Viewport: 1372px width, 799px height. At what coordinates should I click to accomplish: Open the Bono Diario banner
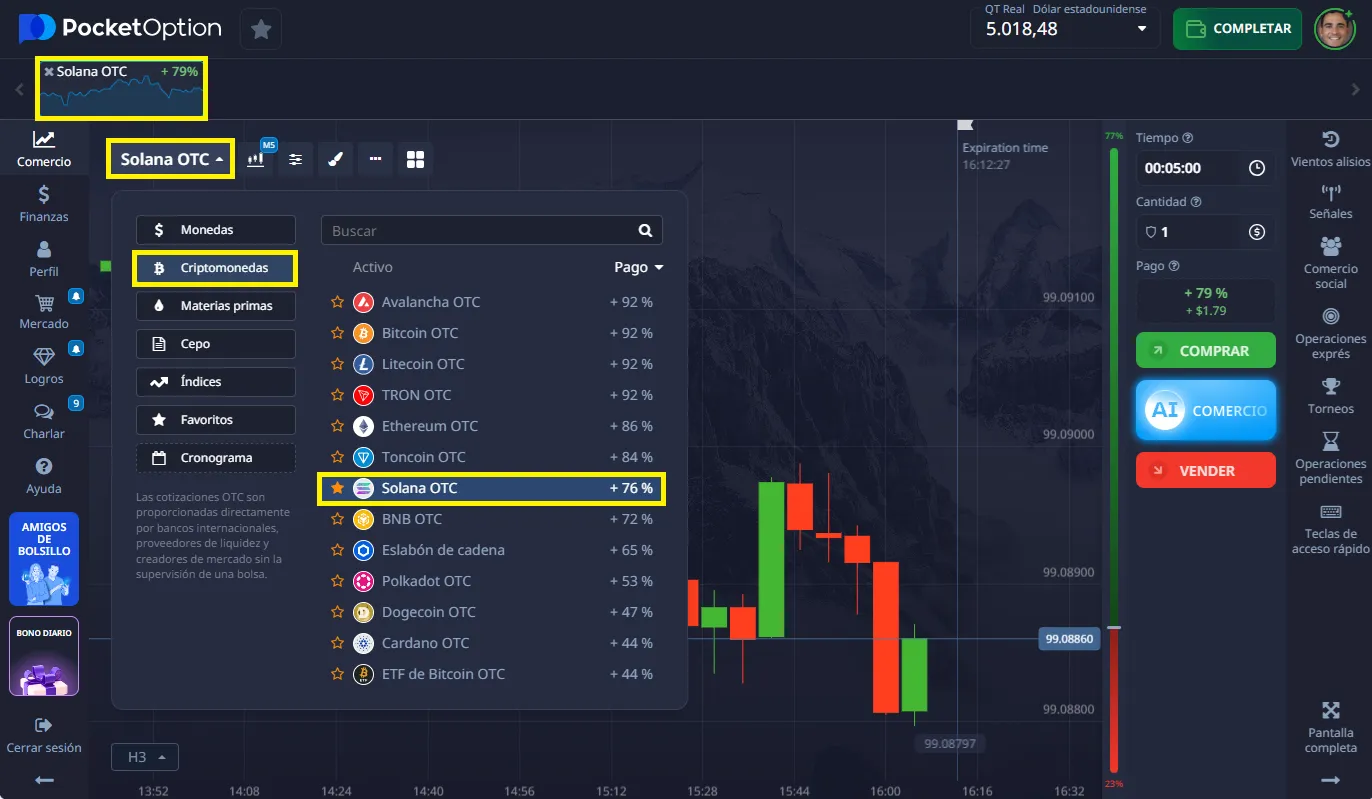coord(44,656)
